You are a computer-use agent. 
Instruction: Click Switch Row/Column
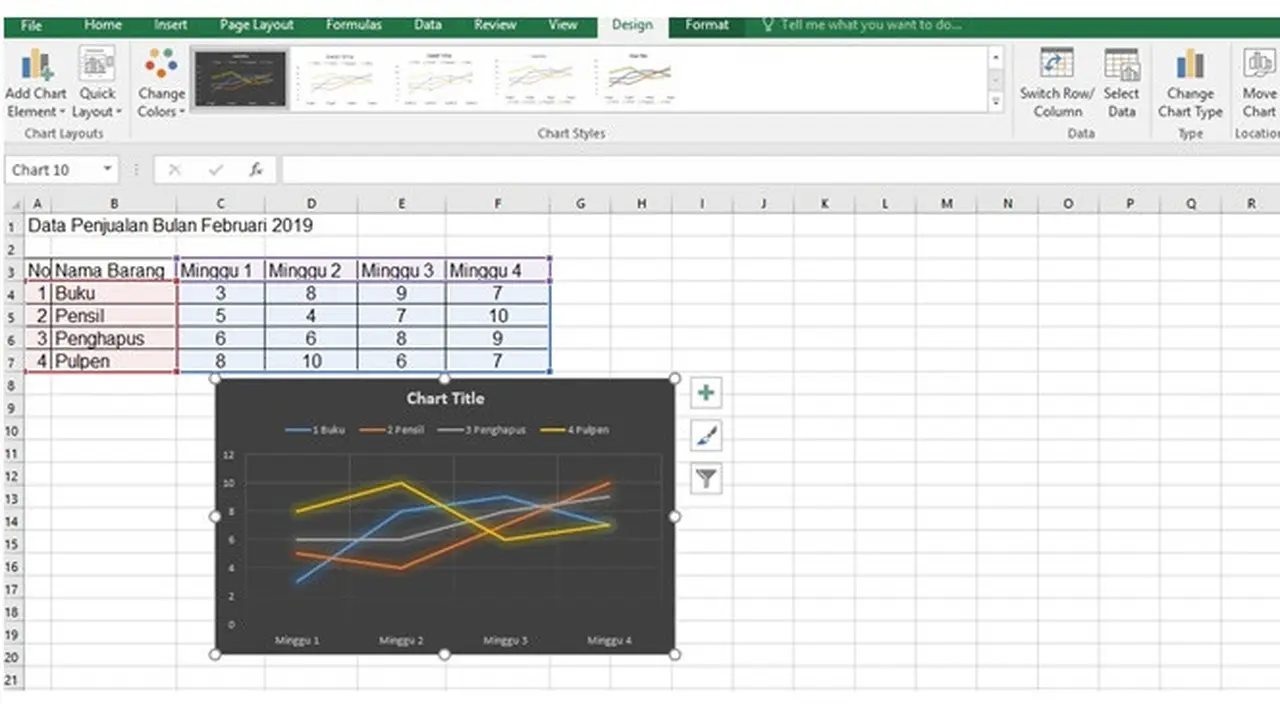1056,80
